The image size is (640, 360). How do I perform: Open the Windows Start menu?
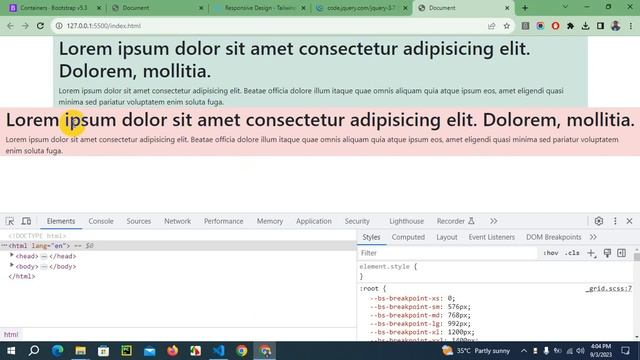(11, 351)
